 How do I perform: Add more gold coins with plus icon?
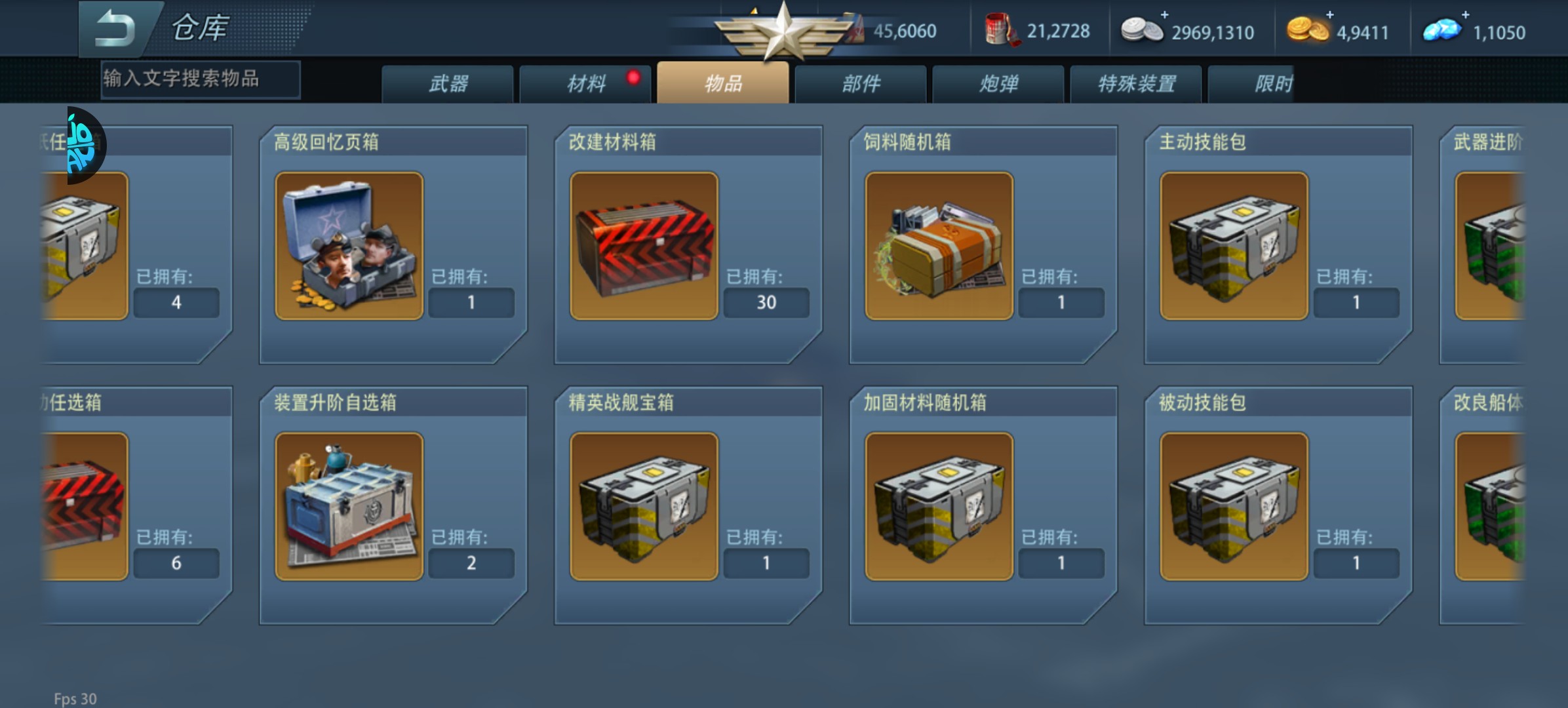(1329, 14)
